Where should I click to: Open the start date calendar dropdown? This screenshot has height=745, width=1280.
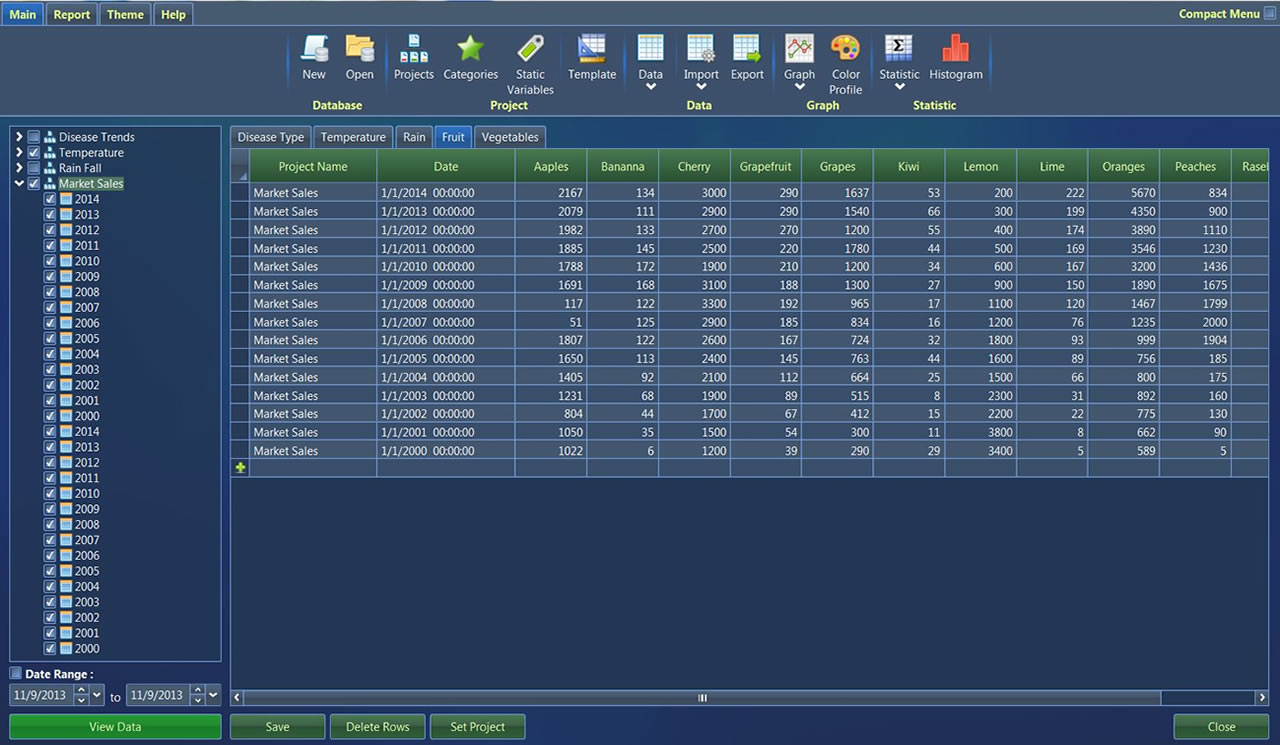97,695
